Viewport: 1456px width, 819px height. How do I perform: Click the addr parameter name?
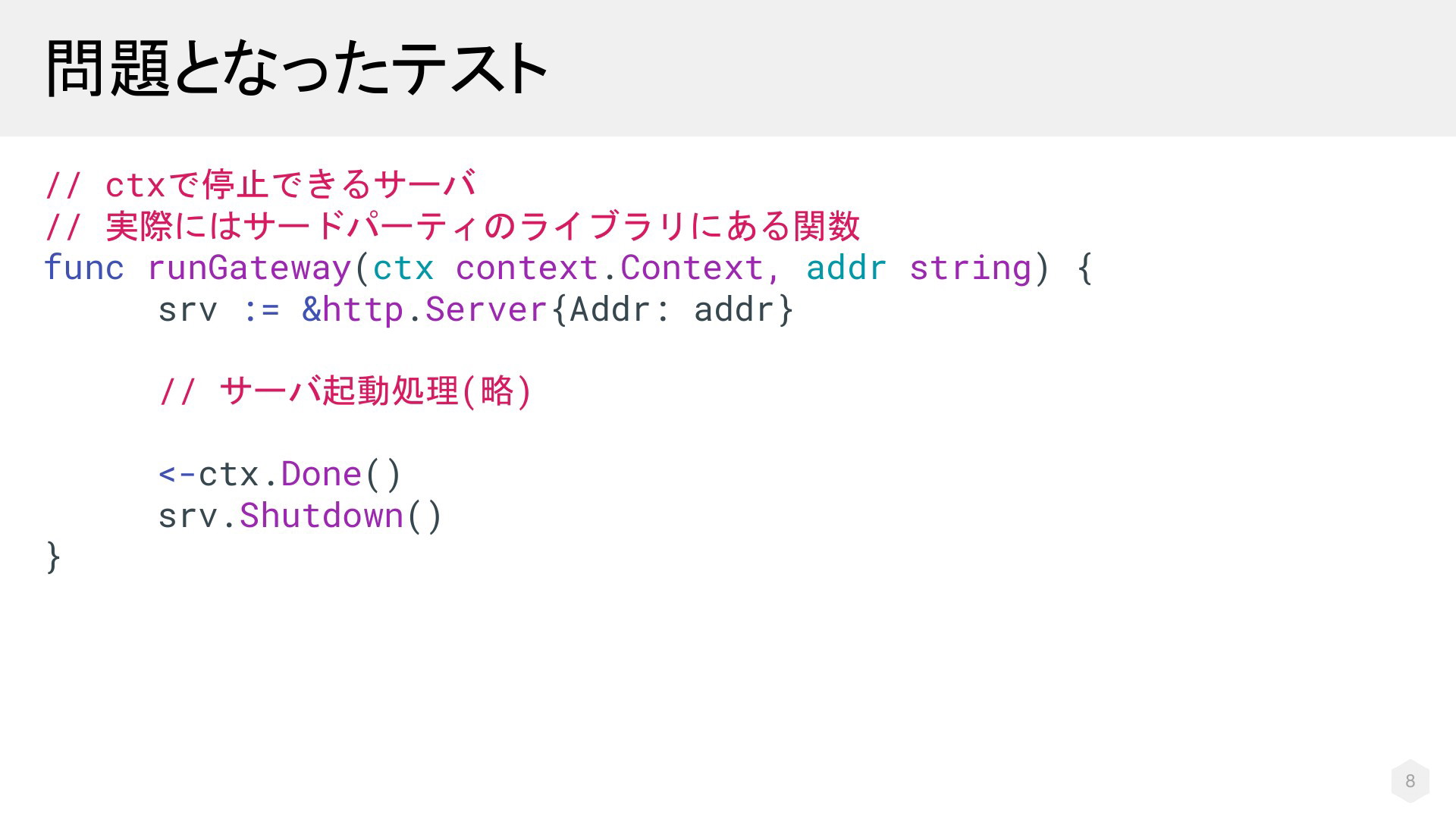846,268
